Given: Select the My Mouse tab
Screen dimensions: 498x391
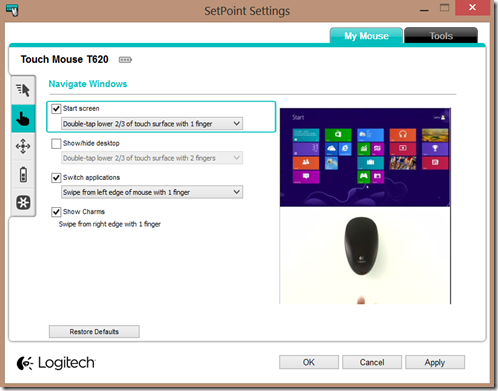Looking at the screenshot, I should [x=366, y=36].
